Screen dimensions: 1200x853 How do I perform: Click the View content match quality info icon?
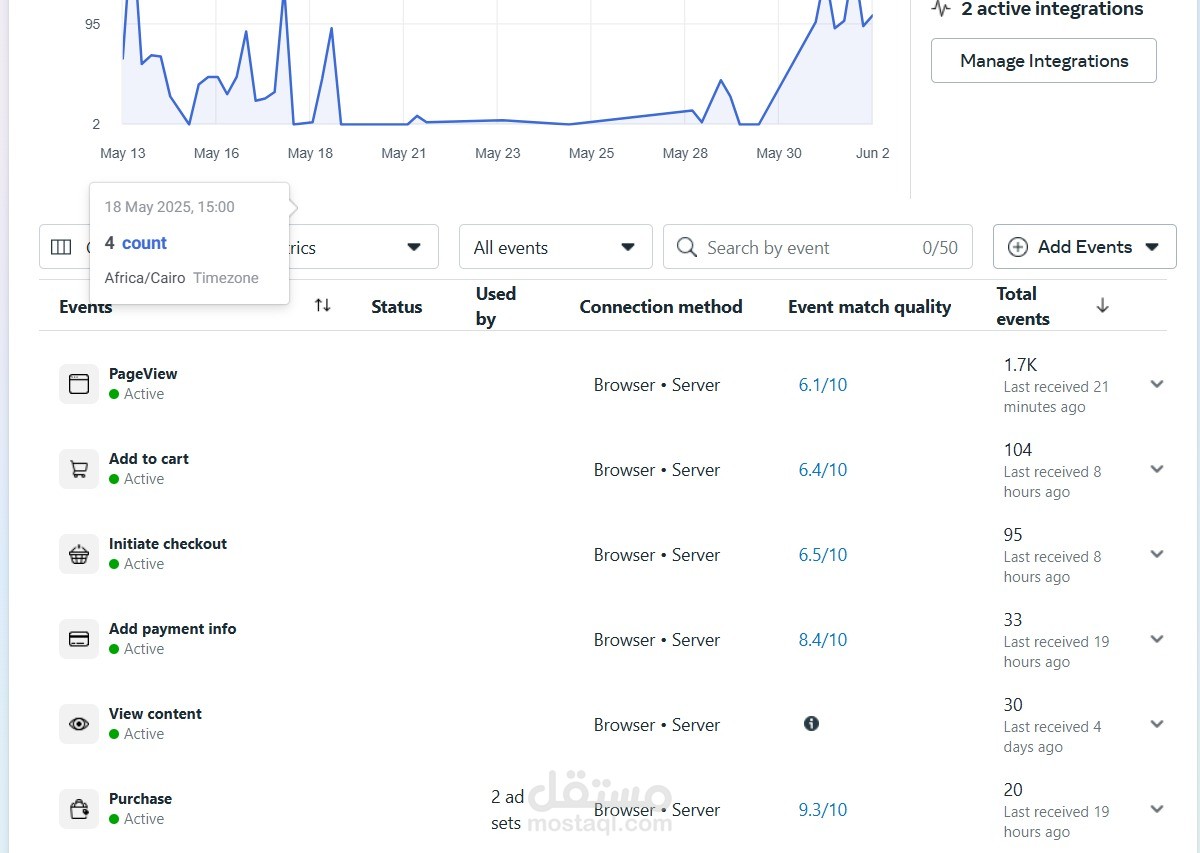(x=811, y=723)
